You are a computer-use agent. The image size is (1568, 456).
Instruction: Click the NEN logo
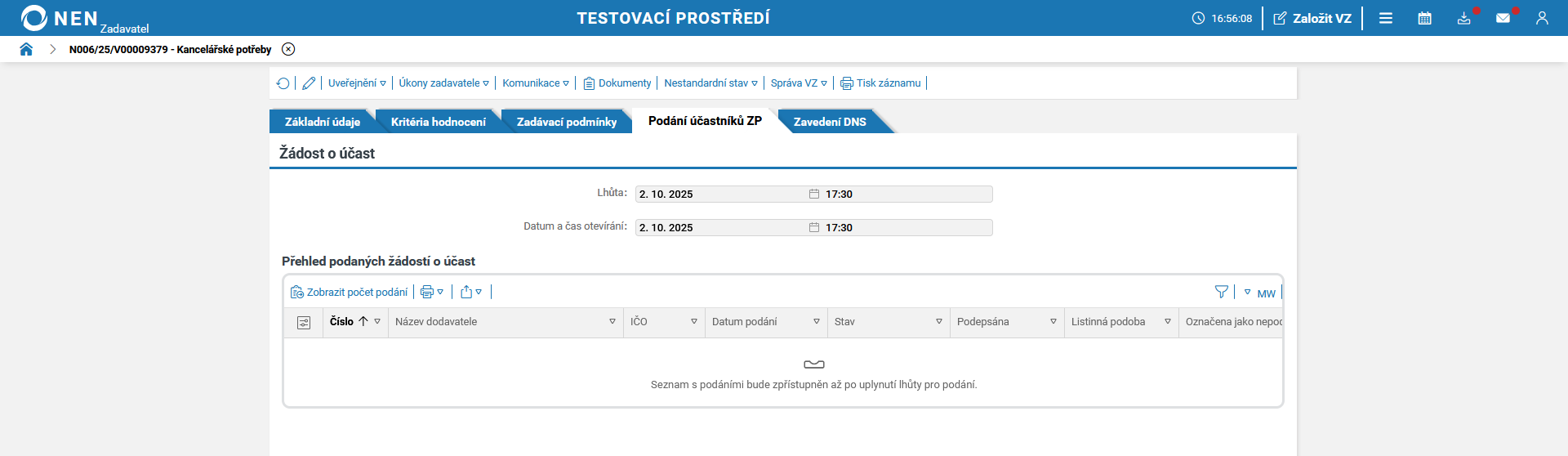pyautogui.click(x=60, y=18)
